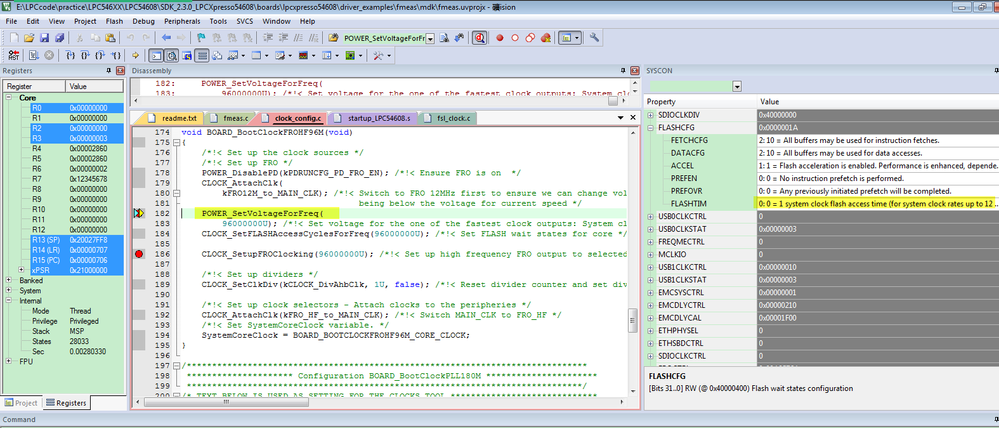Open a file using folder icon
Image resolution: width=999 pixels, height=428 pixels.
click(x=29, y=38)
